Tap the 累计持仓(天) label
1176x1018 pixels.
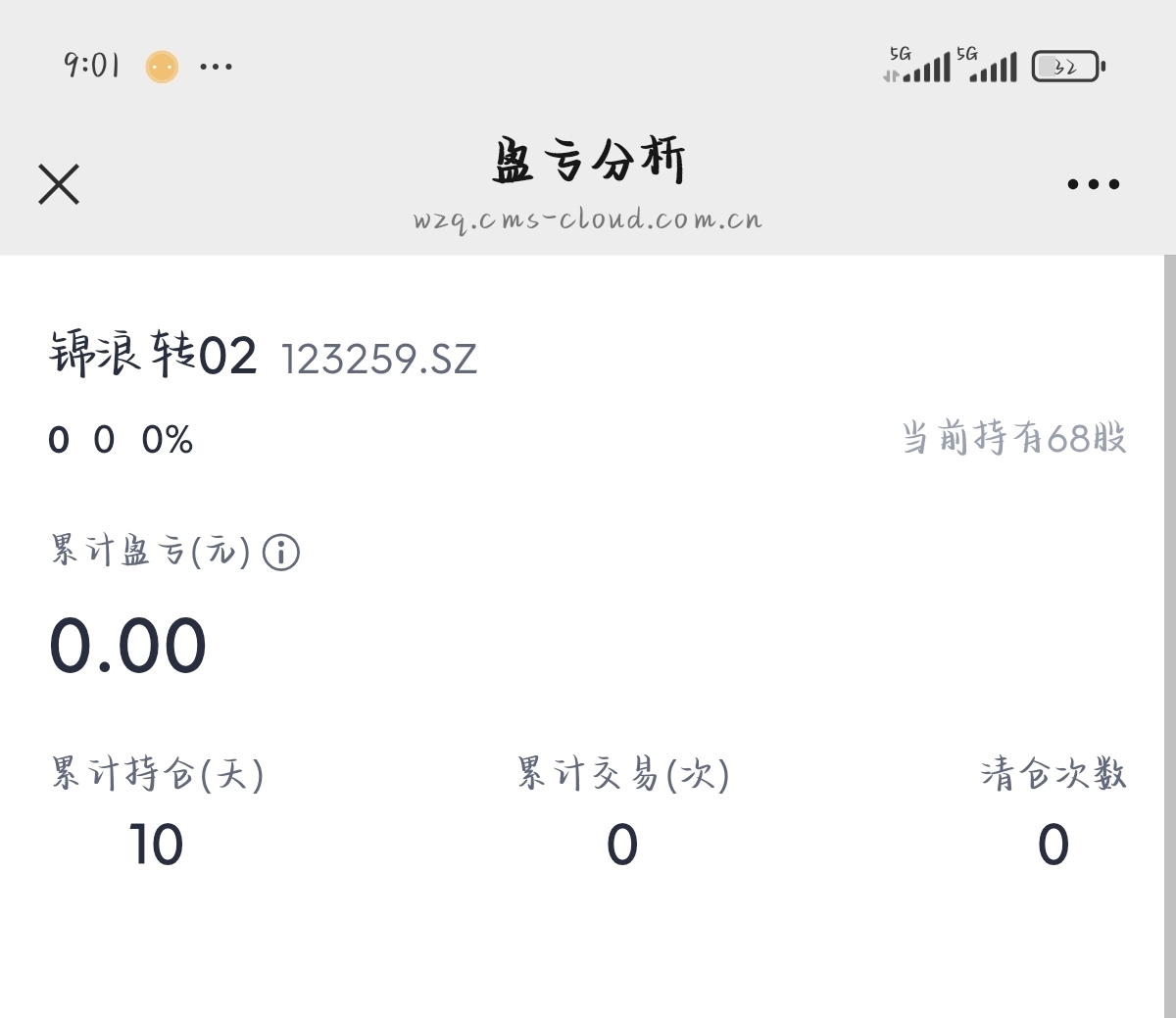[x=157, y=774]
